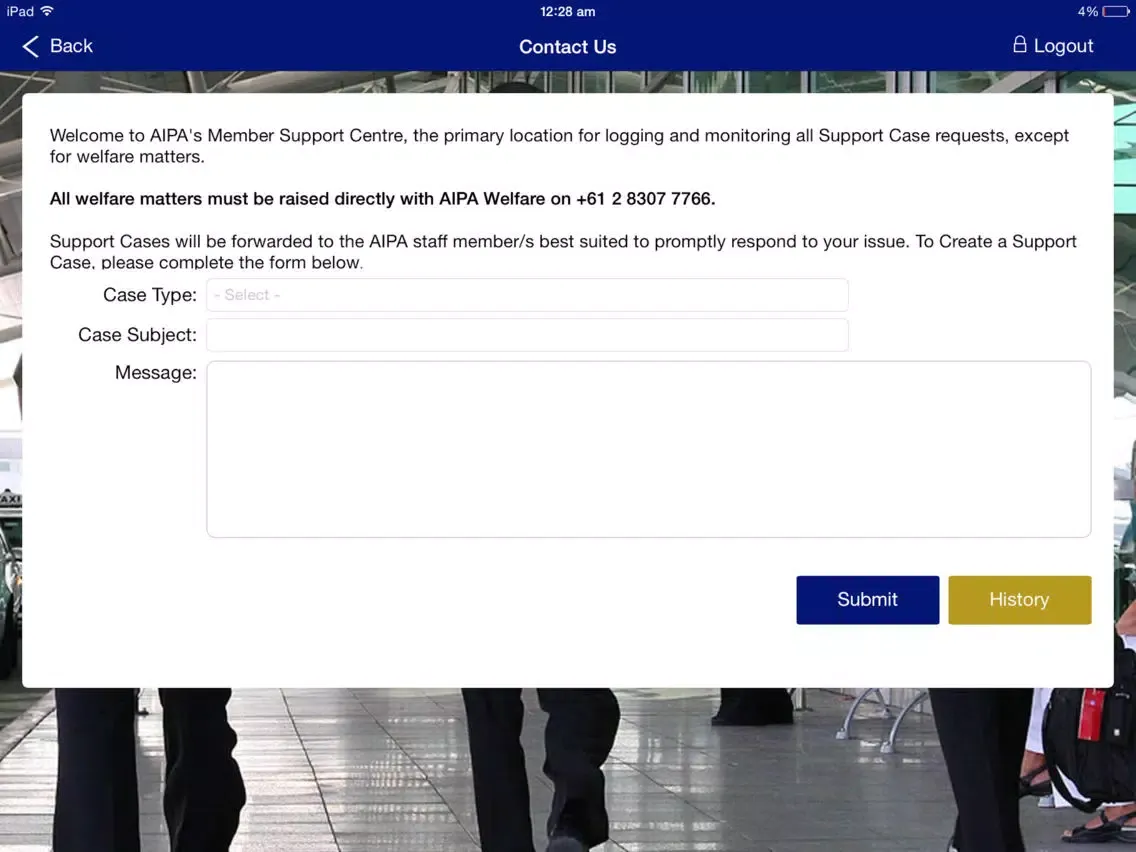Image resolution: width=1136 pixels, height=852 pixels.
Task: Focus the Case Subject input field
Action: pyautogui.click(x=527, y=335)
